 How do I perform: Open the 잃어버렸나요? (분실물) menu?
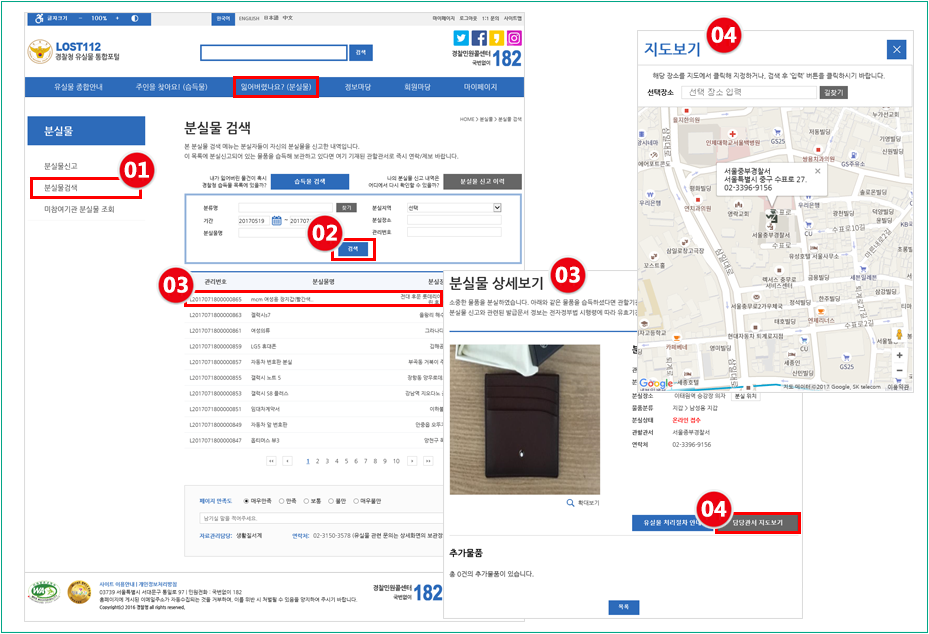276,87
